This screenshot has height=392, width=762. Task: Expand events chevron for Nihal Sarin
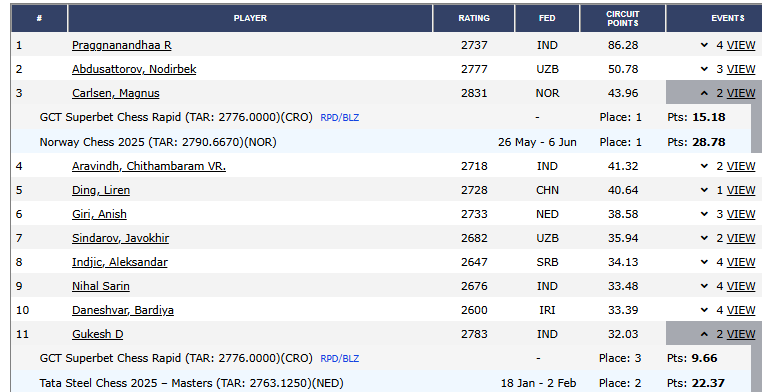[704, 286]
